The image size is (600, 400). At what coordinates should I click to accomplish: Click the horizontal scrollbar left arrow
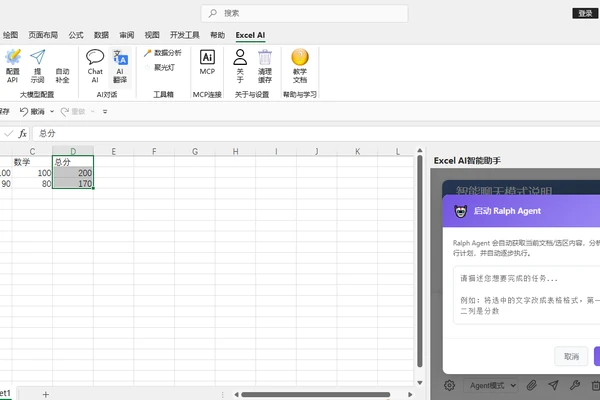pos(236,394)
